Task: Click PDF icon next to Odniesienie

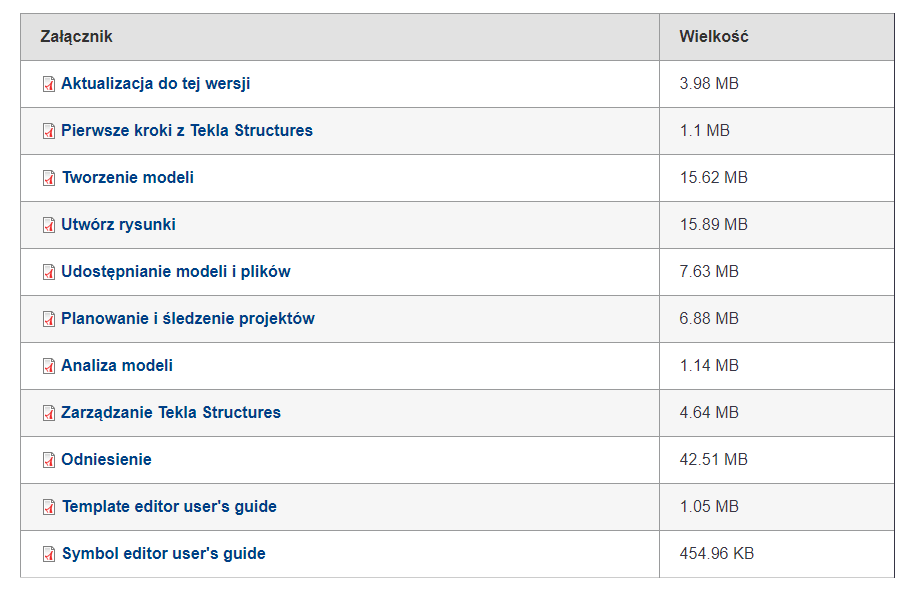Action: tap(49, 460)
